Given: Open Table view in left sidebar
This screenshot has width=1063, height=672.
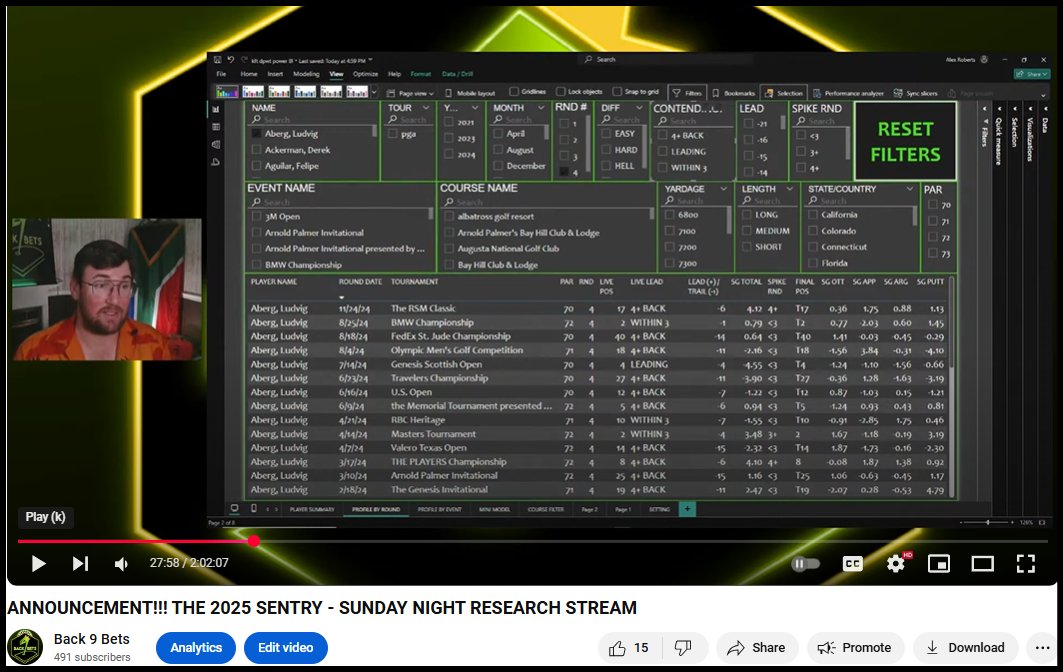Looking at the screenshot, I should pyautogui.click(x=216, y=127).
